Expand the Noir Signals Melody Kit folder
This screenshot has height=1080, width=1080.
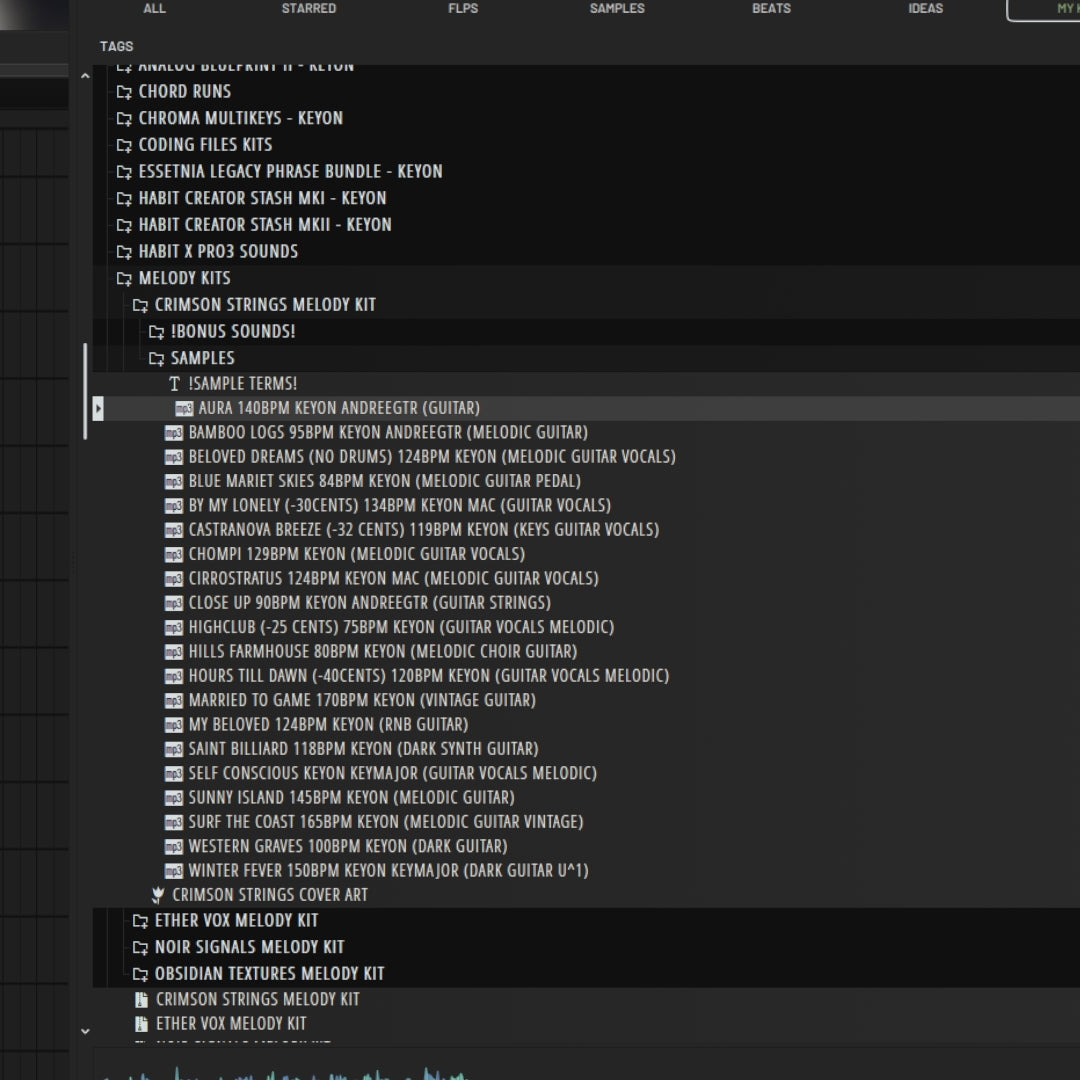(x=140, y=947)
